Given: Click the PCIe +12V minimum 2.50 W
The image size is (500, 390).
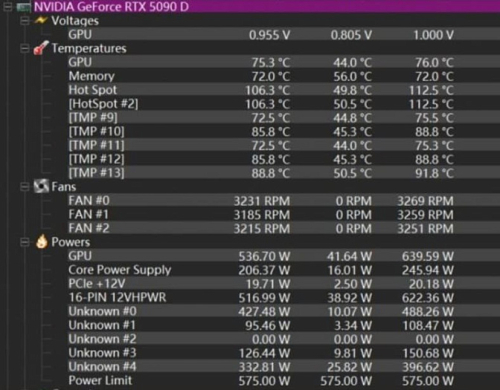Looking at the screenshot, I should coord(353,284).
